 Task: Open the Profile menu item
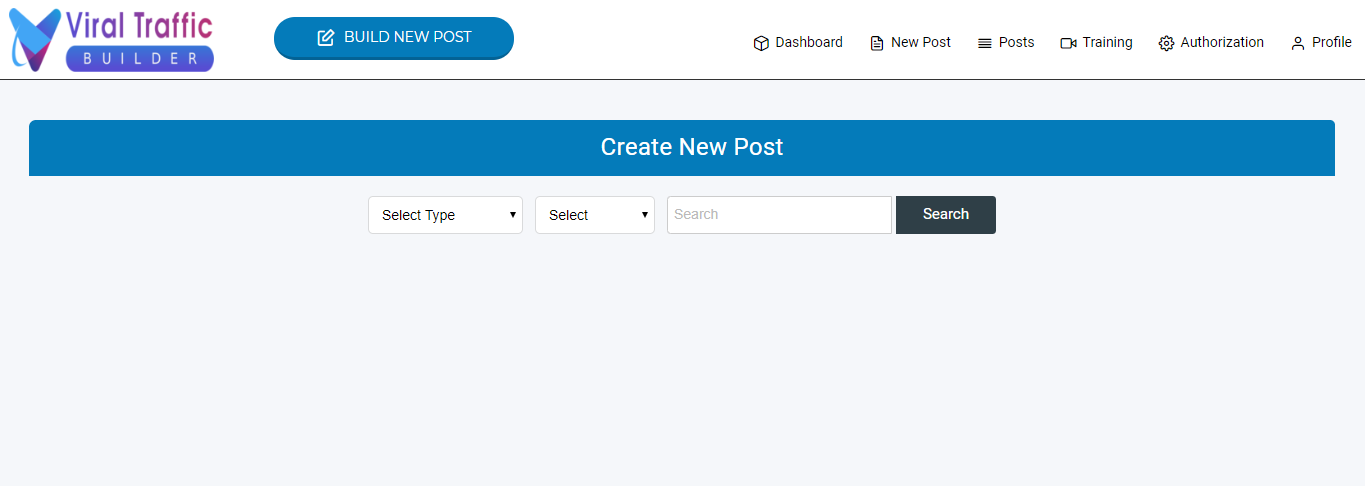[x=1321, y=42]
